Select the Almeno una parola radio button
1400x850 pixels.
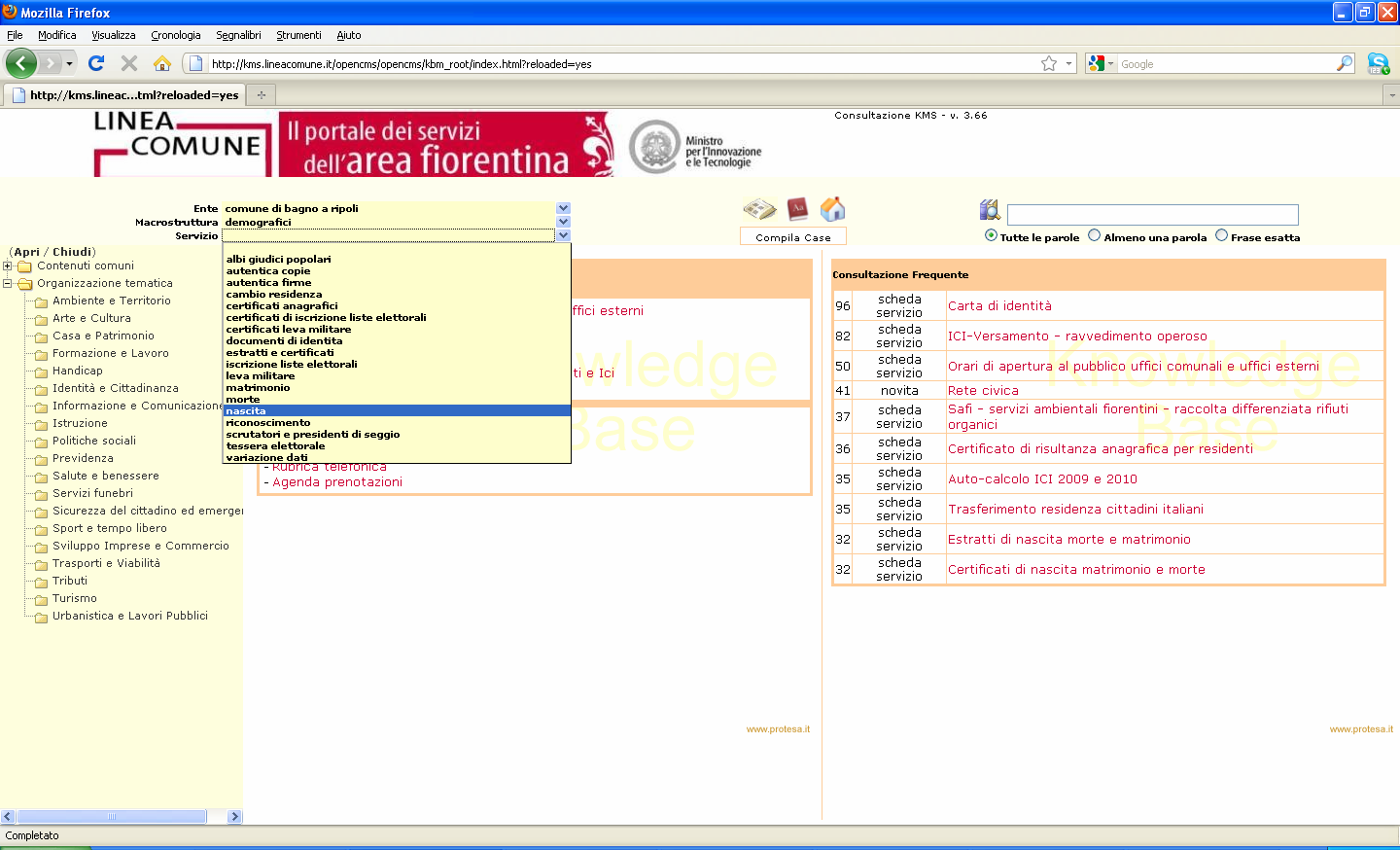click(x=1094, y=235)
